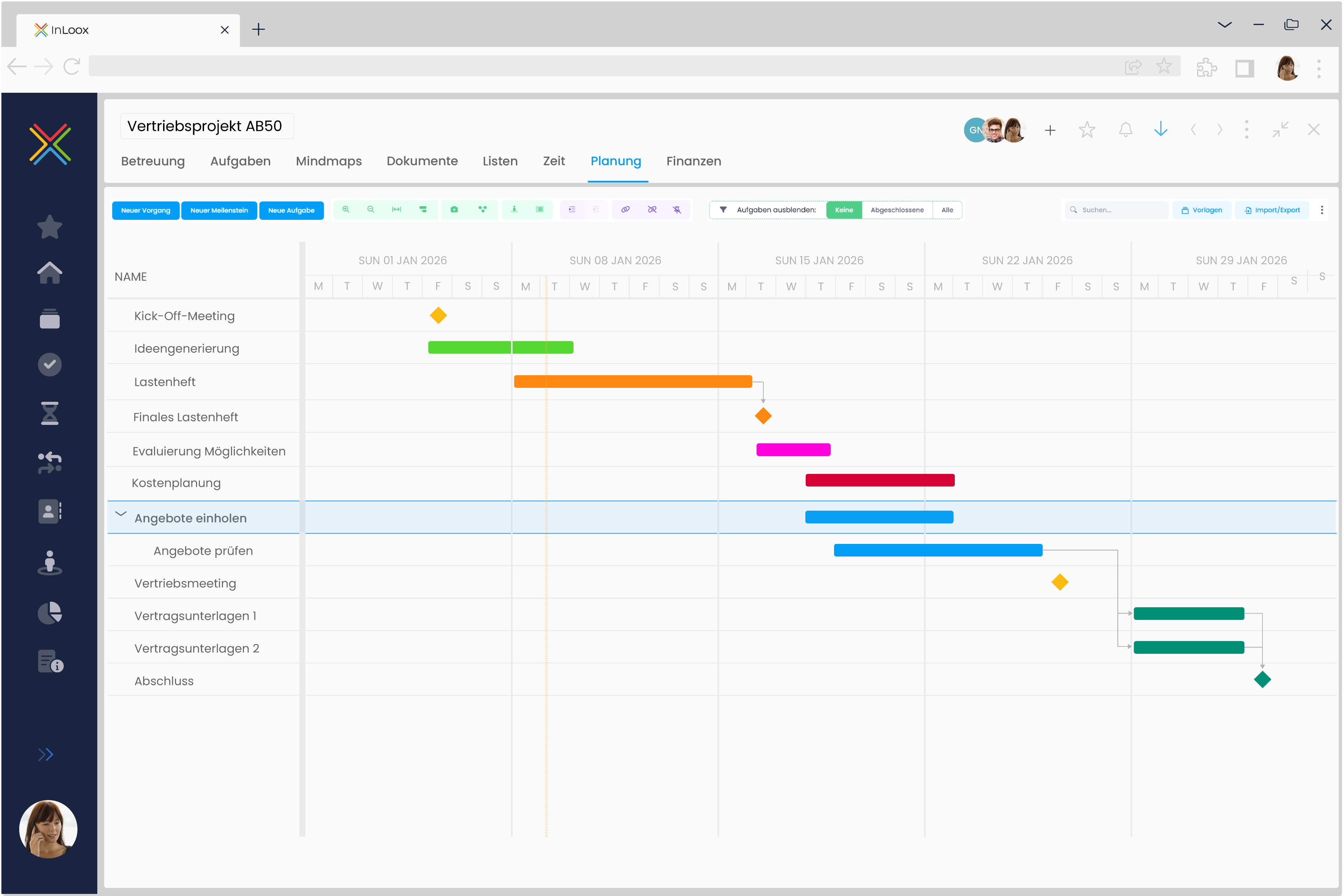The image size is (1344, 896).
Task: Indent the selected planning element
Action: coord(572,210)
